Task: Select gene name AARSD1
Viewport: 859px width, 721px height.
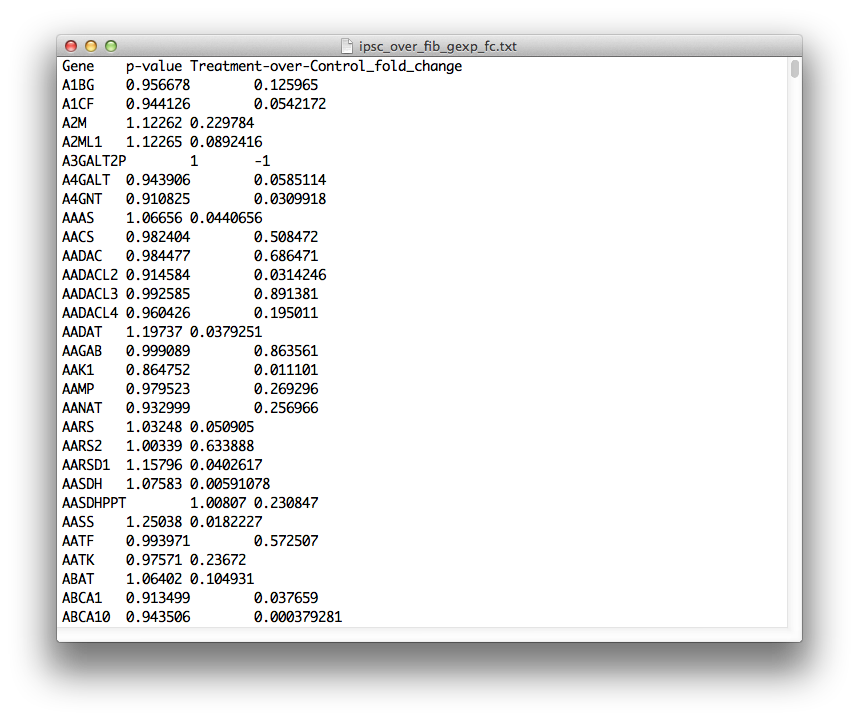Action: click(86, 465)
